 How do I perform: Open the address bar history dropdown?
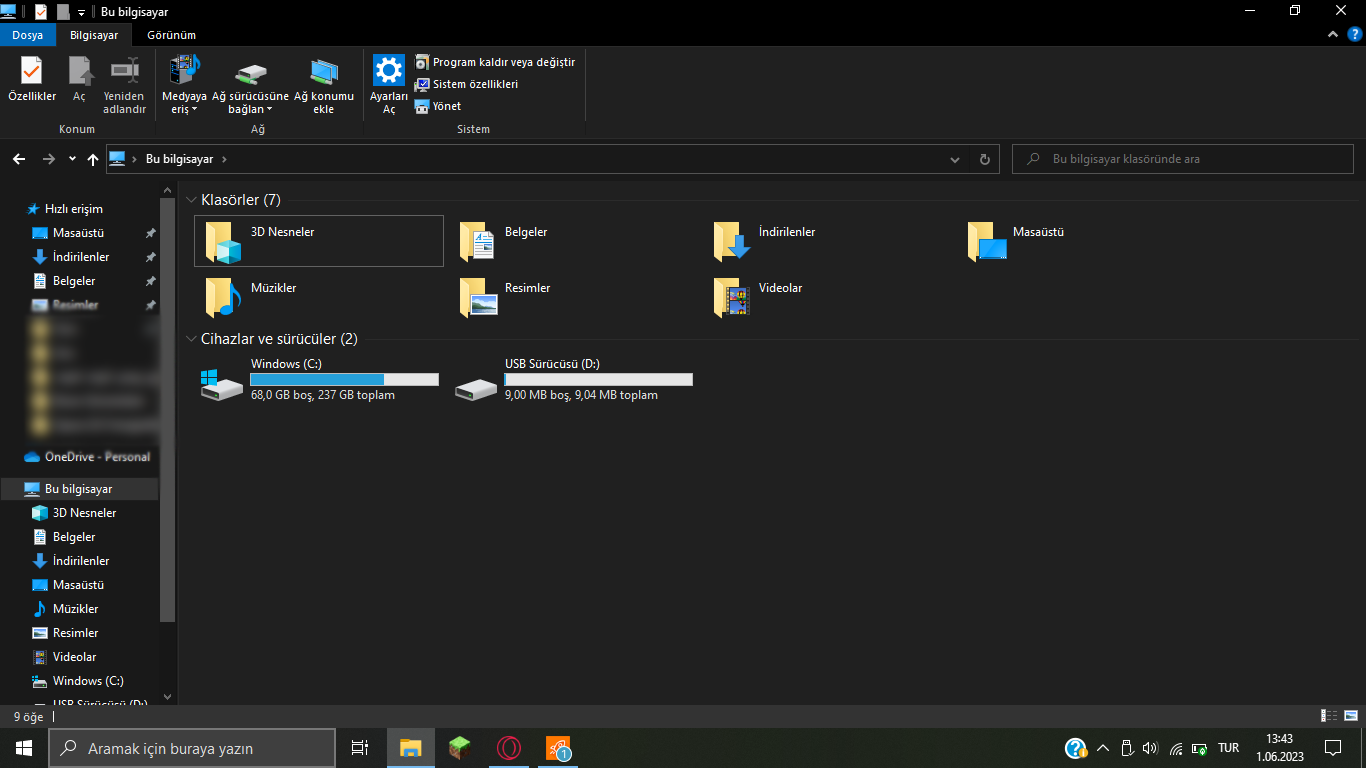pos(955,159)
